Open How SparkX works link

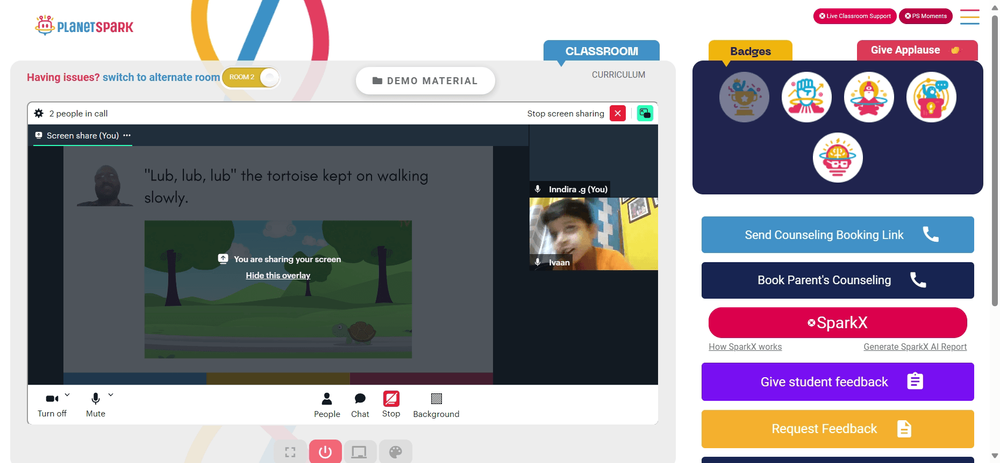[x=745, y=347]
